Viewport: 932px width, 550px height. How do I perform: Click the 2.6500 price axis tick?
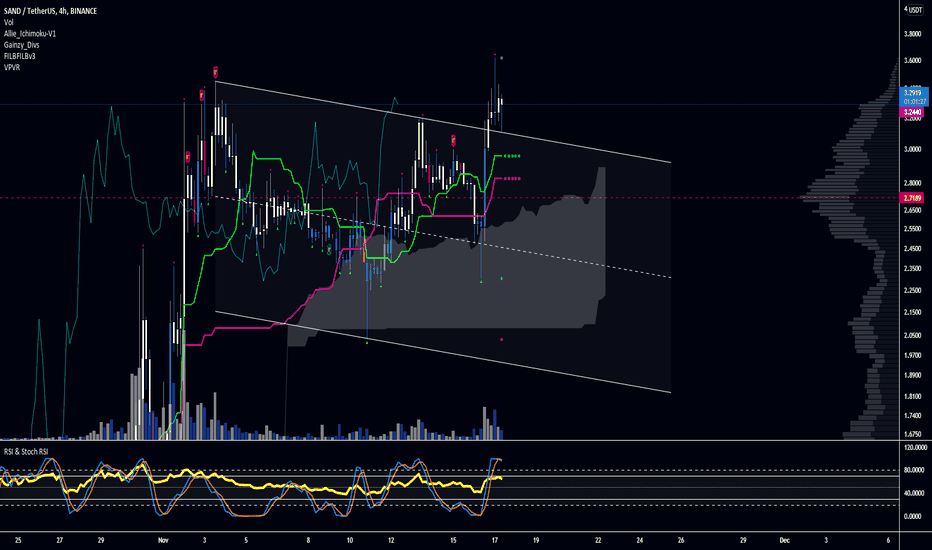912,209
